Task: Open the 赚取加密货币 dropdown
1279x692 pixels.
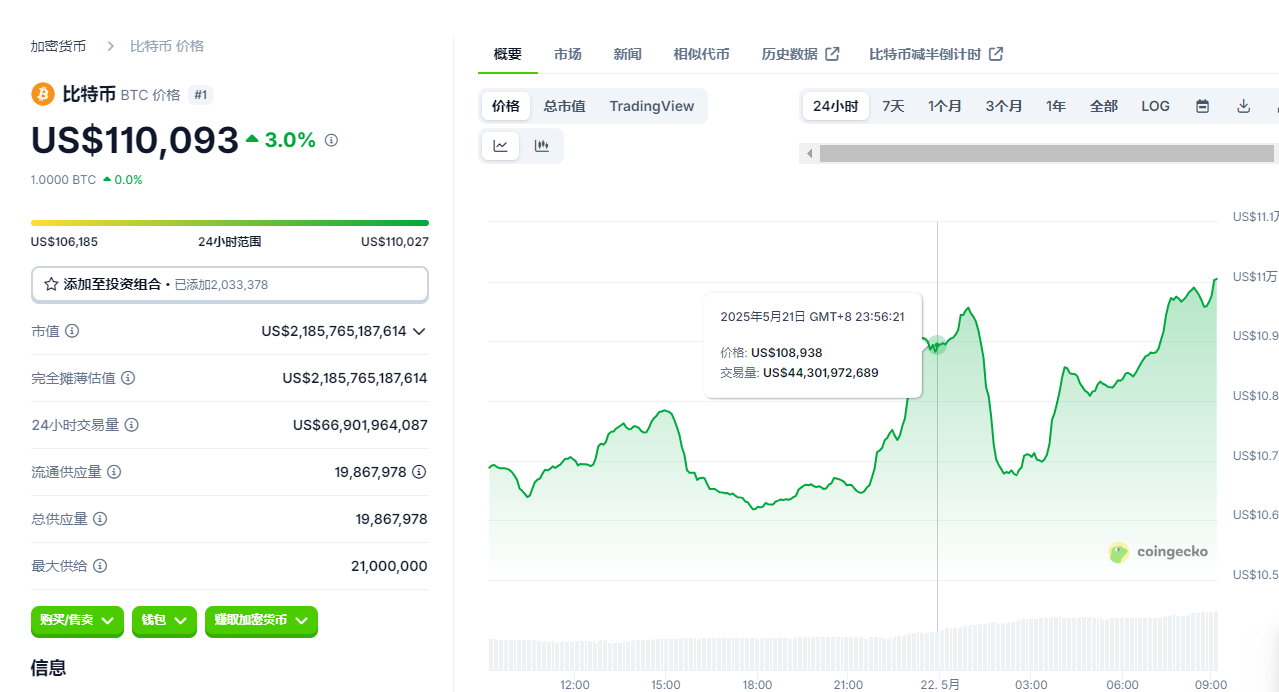Action: pyautogui.click(x=261, y=620)
